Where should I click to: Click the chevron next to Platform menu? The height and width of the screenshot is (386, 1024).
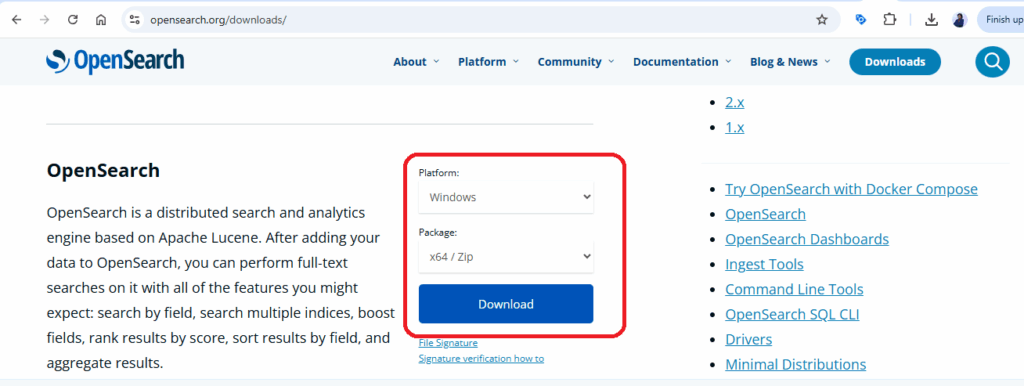(516, 61)
